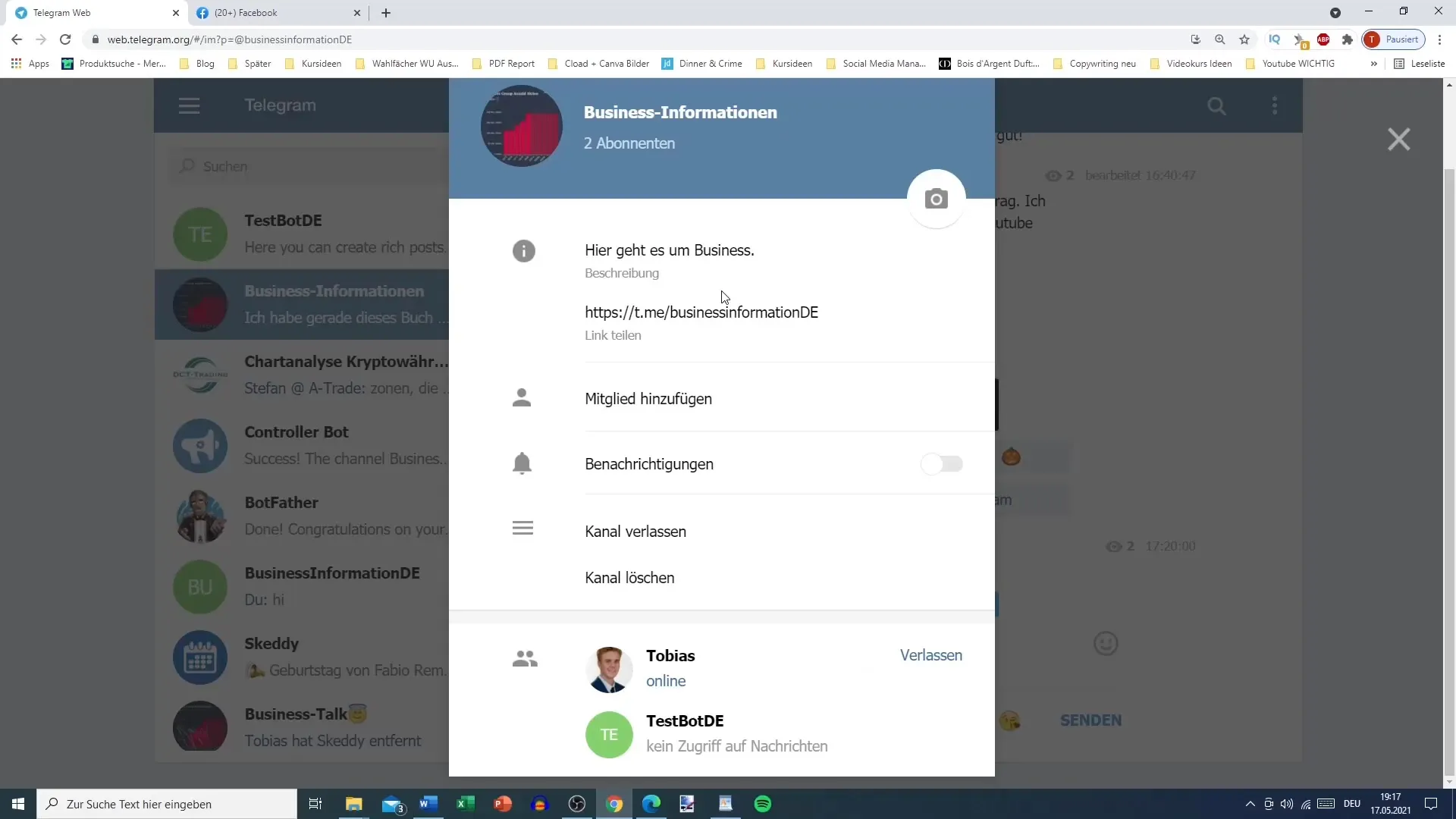Click the SENDEN button

click(x=1090, y=720)
